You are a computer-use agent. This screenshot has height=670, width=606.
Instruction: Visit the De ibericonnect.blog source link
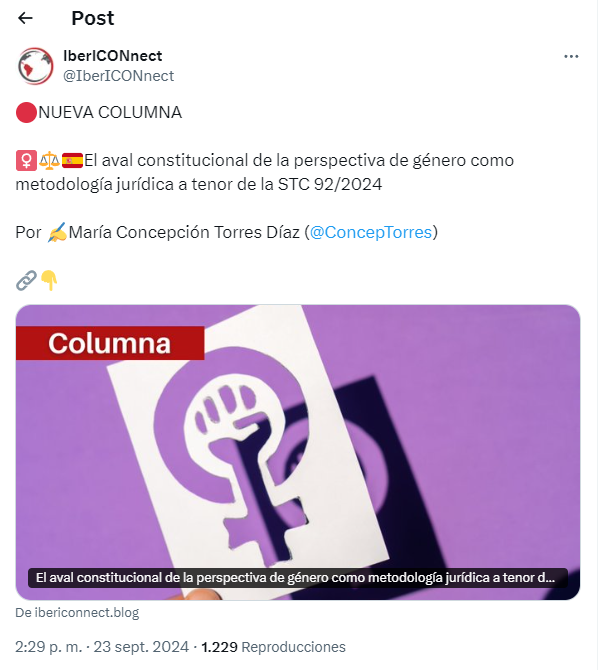click(x=77, y=613)
